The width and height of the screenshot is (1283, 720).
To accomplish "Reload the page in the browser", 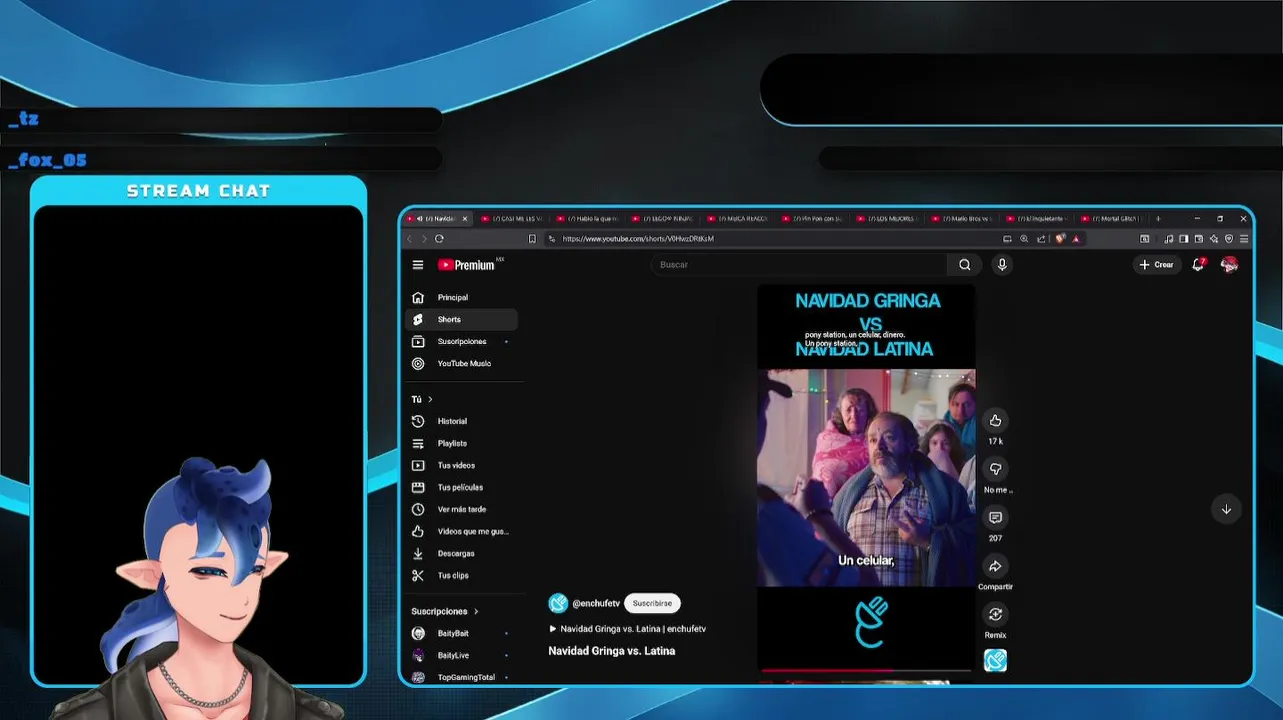I will (x=439, y=239).
